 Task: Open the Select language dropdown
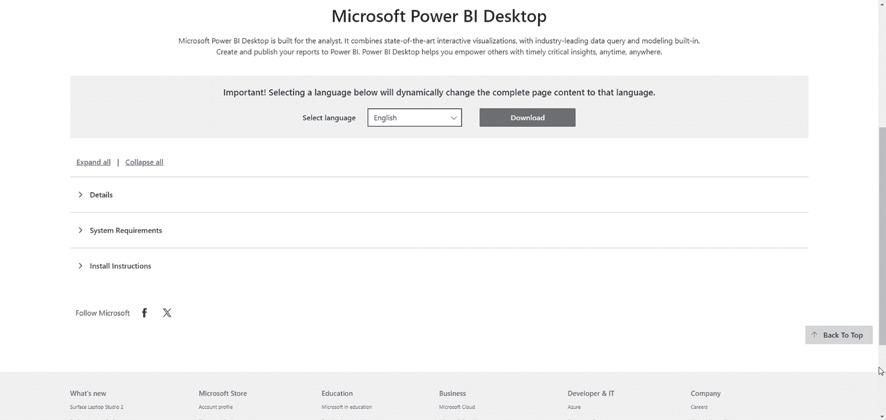[414, 118]
